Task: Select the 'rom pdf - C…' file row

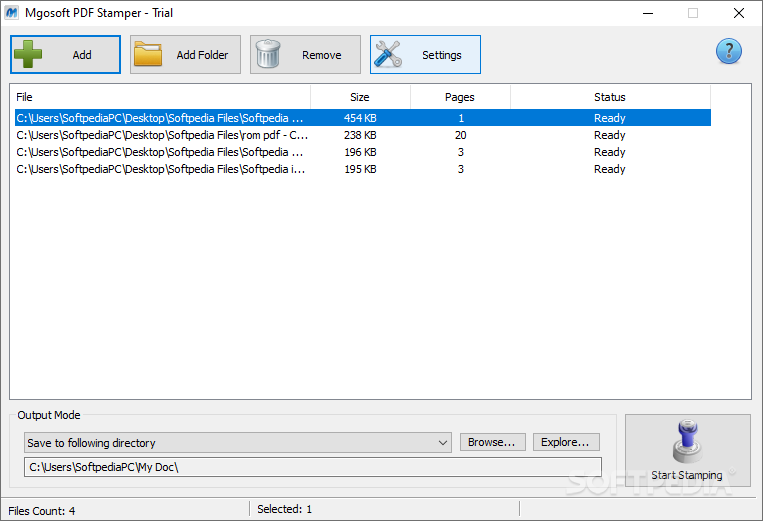Action: 363,135
